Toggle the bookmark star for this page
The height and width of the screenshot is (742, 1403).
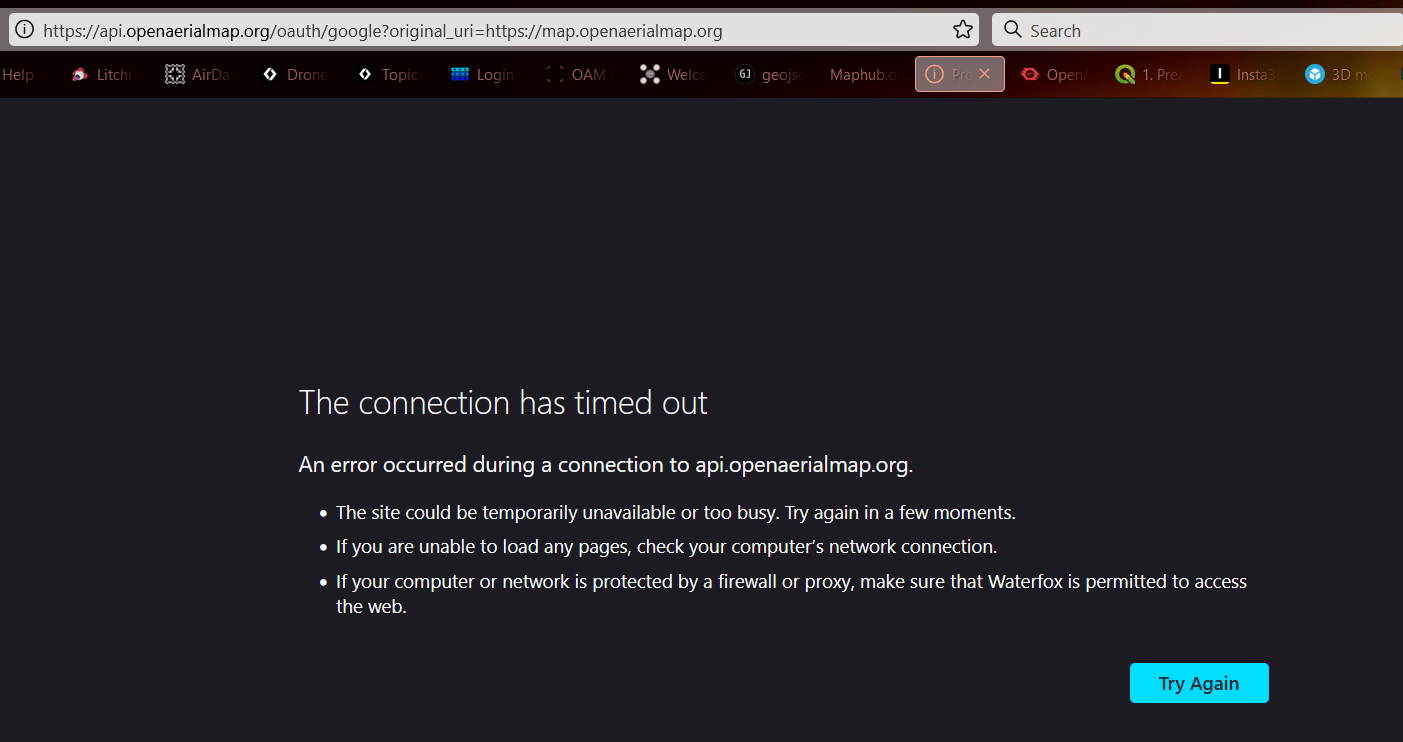point(963,29)
